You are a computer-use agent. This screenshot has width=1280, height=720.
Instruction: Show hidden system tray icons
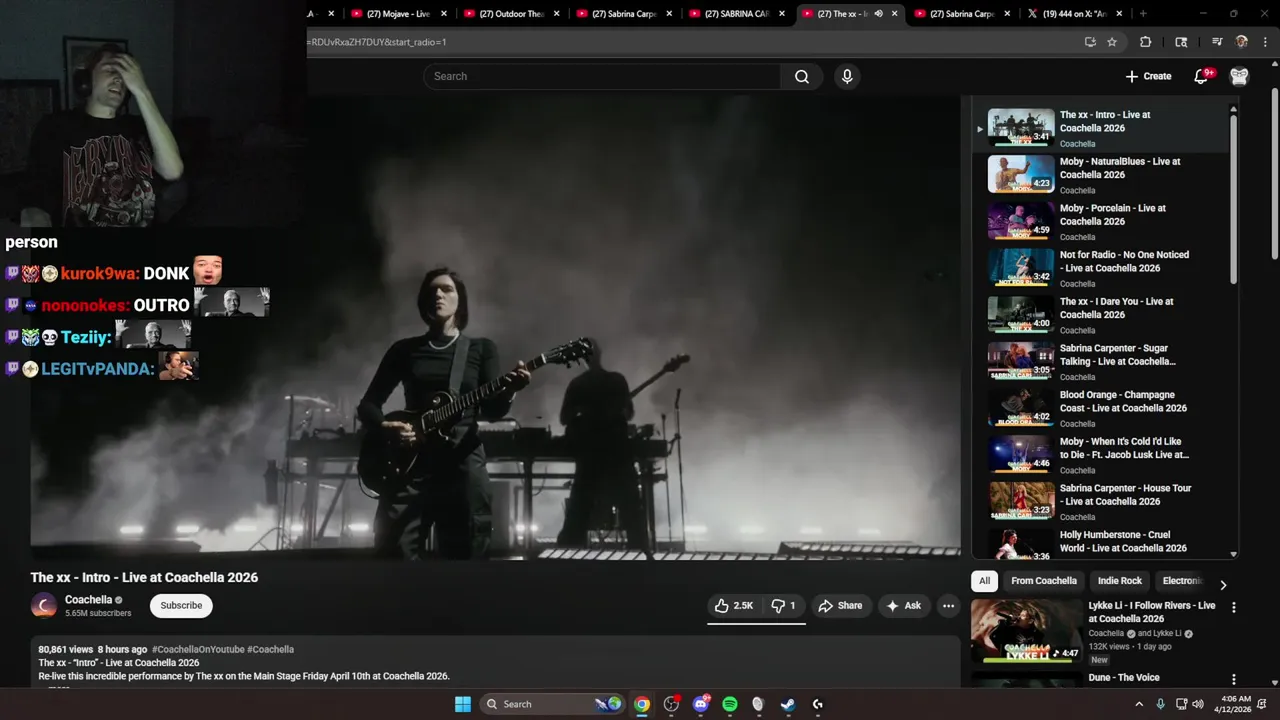click(x=1138, y=704)
